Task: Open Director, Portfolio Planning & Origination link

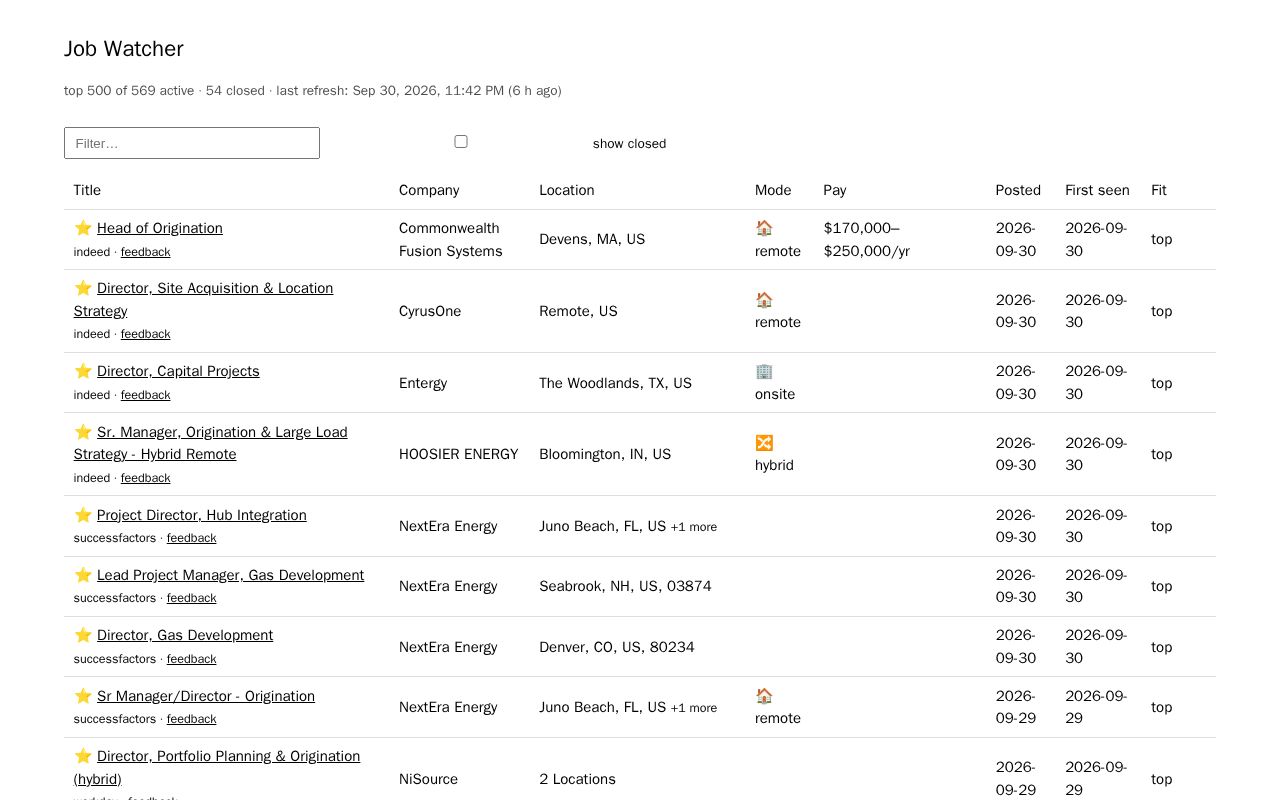Action: coord(217,767)
